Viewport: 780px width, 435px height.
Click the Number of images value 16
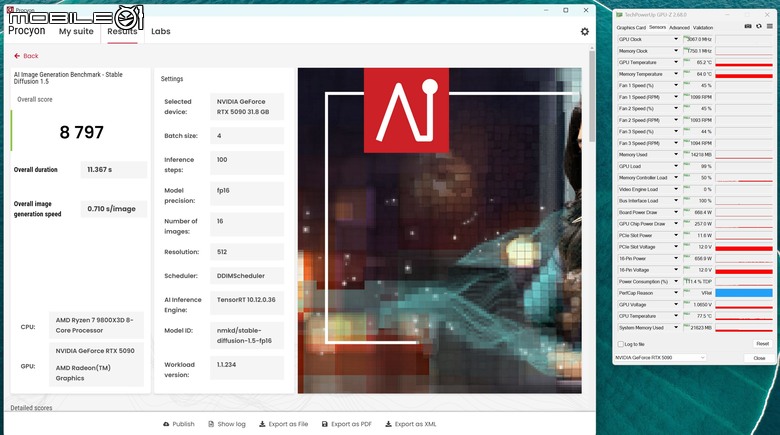247,224
